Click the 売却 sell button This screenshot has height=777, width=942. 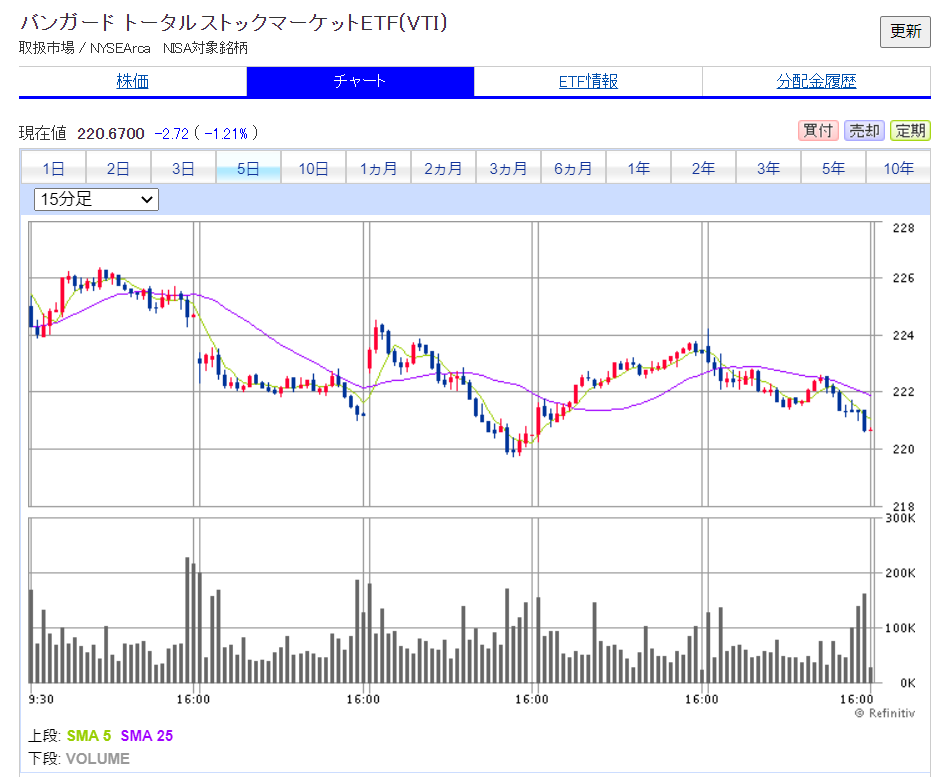[x=864, y=130]
